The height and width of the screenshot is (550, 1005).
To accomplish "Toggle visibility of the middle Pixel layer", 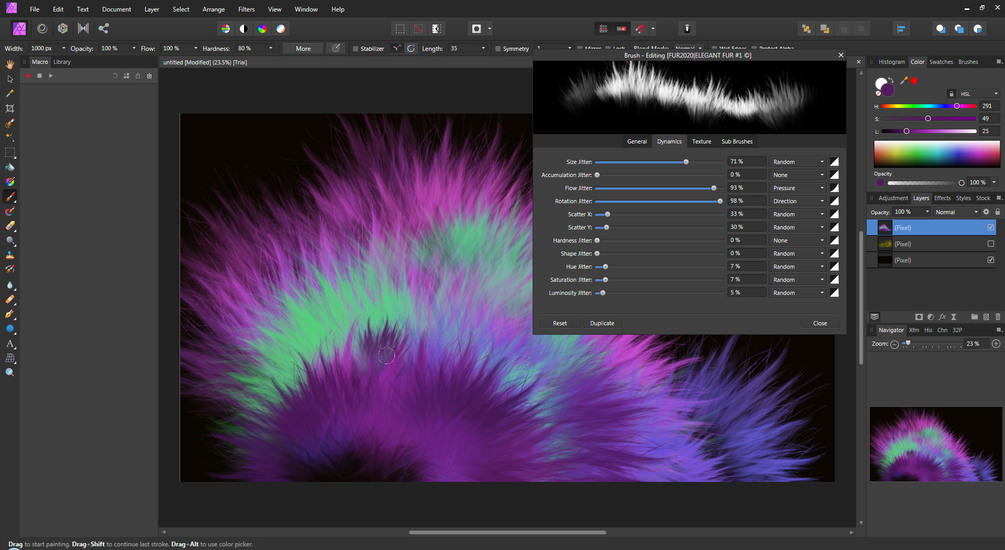I will (x=990, y=244).
